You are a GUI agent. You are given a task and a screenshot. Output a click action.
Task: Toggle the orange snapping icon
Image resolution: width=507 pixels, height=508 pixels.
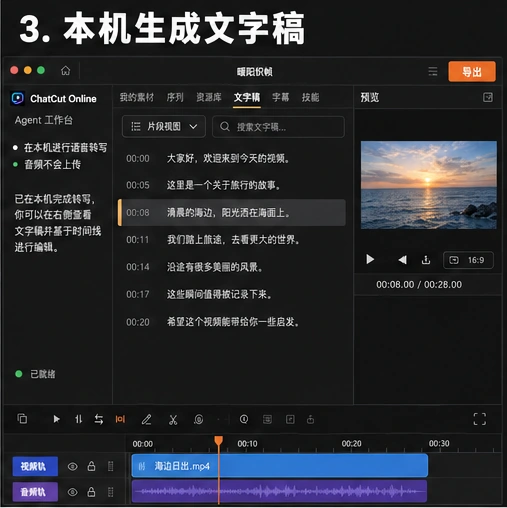[120, 419]
